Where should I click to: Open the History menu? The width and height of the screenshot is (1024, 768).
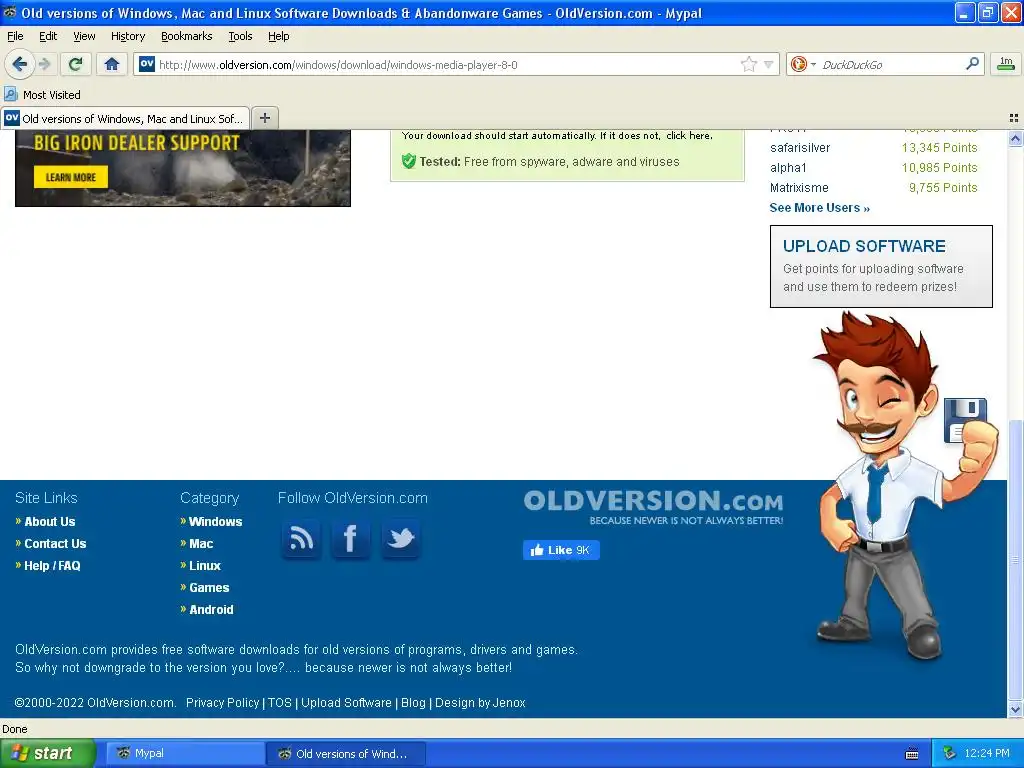coord(128,36)
